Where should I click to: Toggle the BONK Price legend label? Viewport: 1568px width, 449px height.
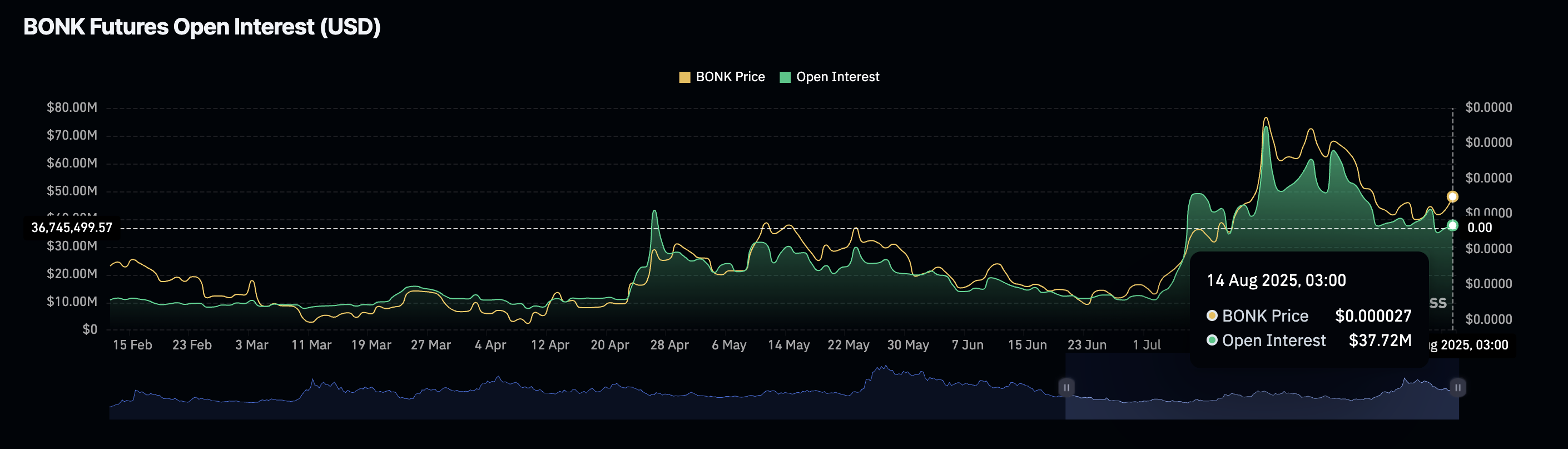[x=730, y=77]
